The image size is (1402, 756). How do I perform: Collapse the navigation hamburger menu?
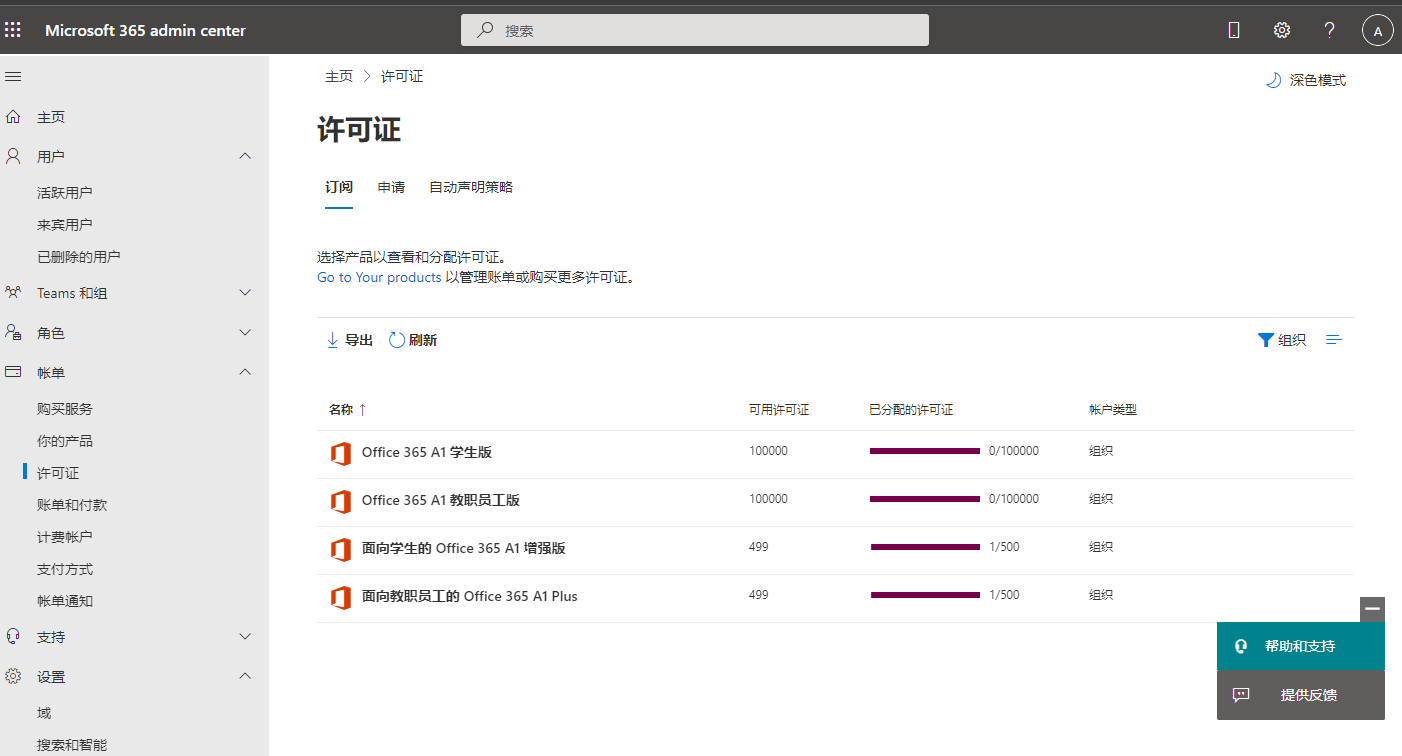point(13,76)
